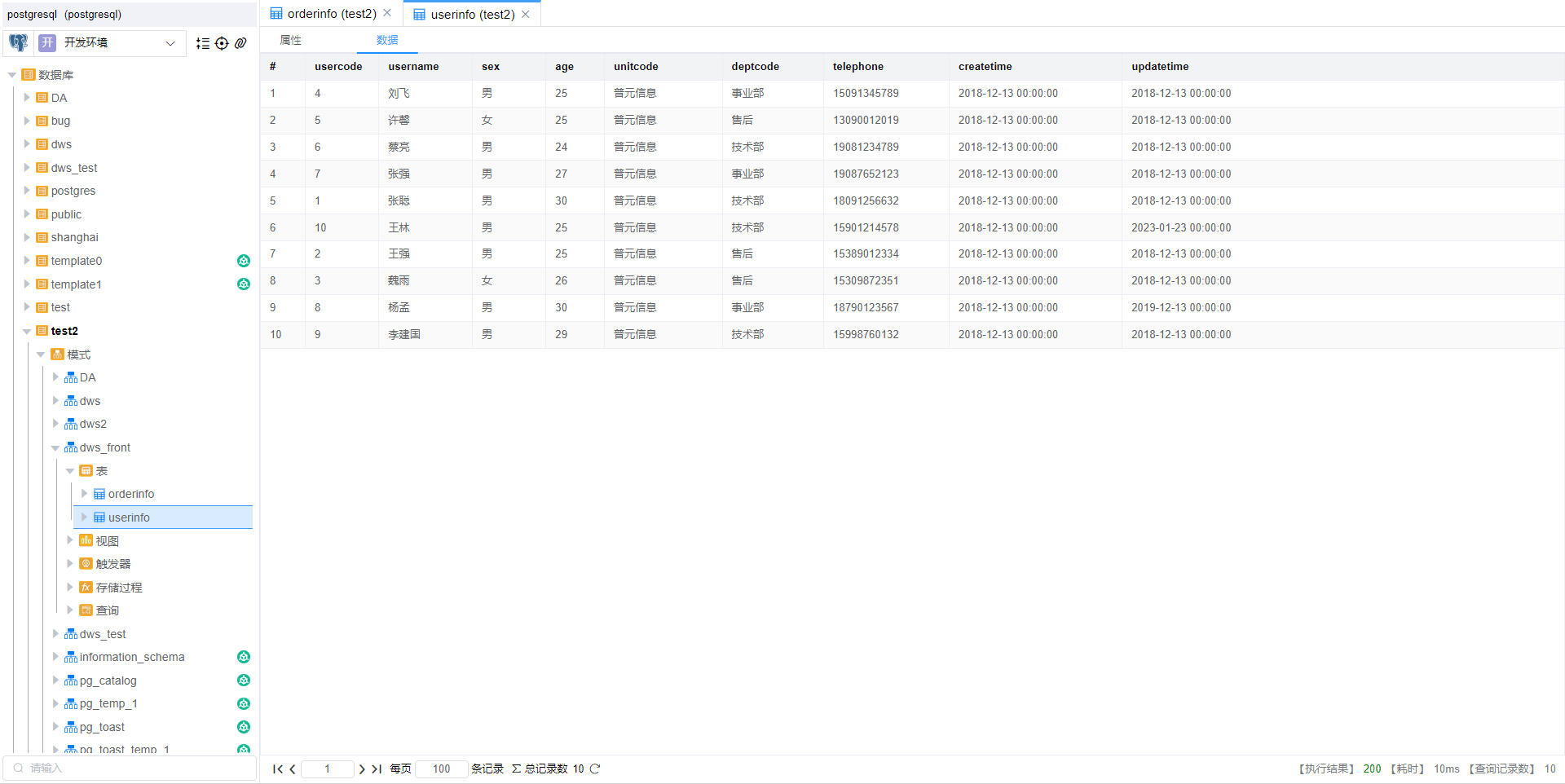The width and height of the screenshot is (1565, 784).
Task: Click the locate crosshair target icon
Action: [222, 43]
